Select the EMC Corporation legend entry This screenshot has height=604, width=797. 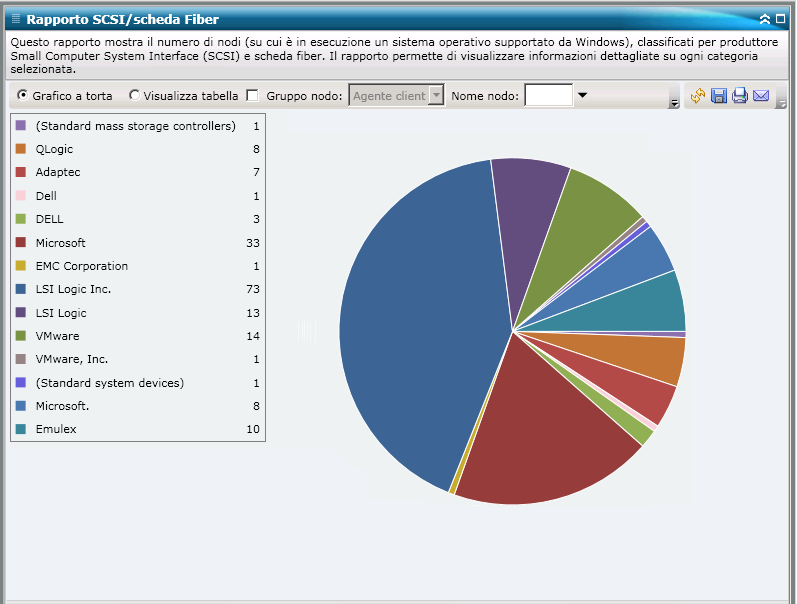[138, 266]
